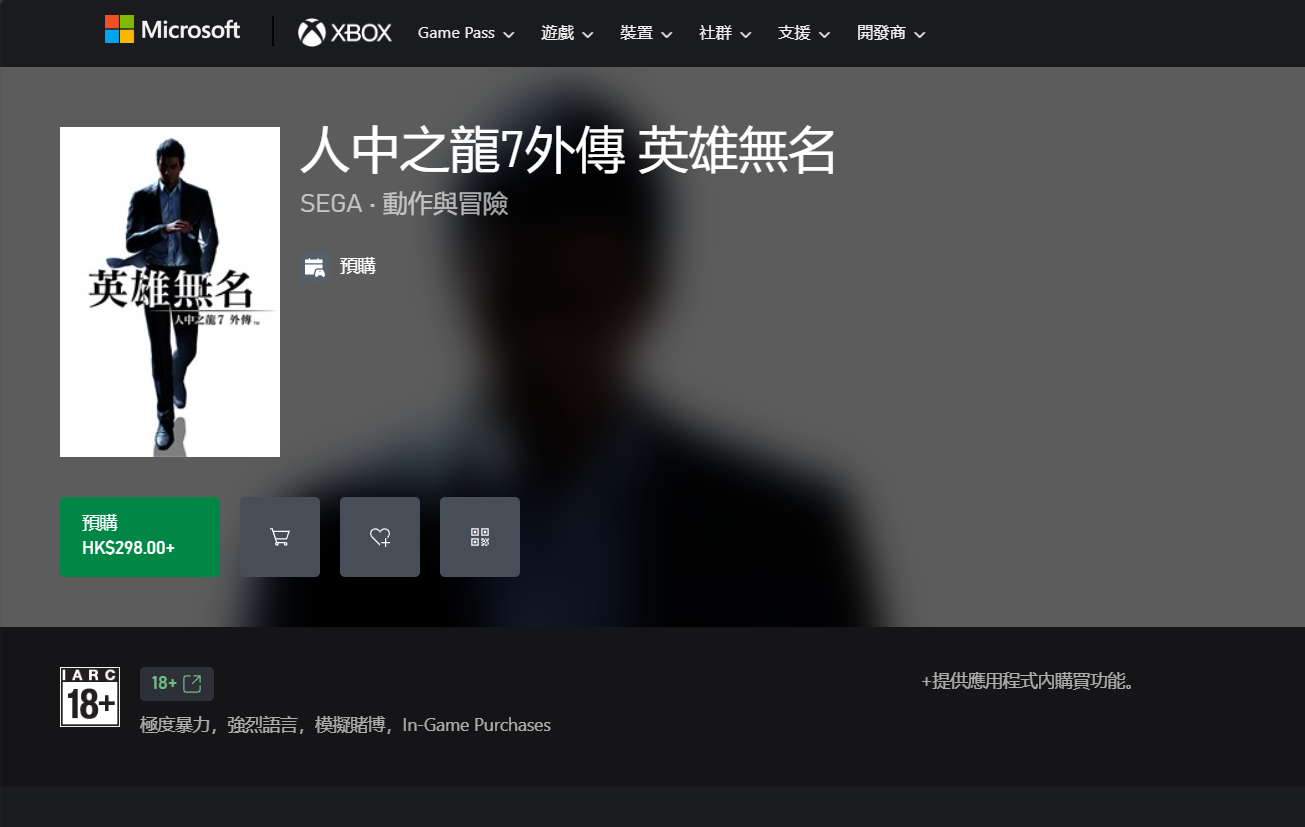The width and height of the screenshot is (1305, 827).
Task: Go to the Xbox logo home
Action: [345, 33]
